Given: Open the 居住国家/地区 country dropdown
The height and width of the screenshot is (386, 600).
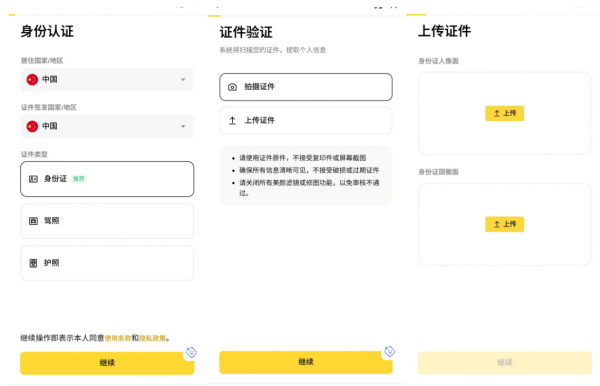Looking at the screenshot, I should (107, 80).
